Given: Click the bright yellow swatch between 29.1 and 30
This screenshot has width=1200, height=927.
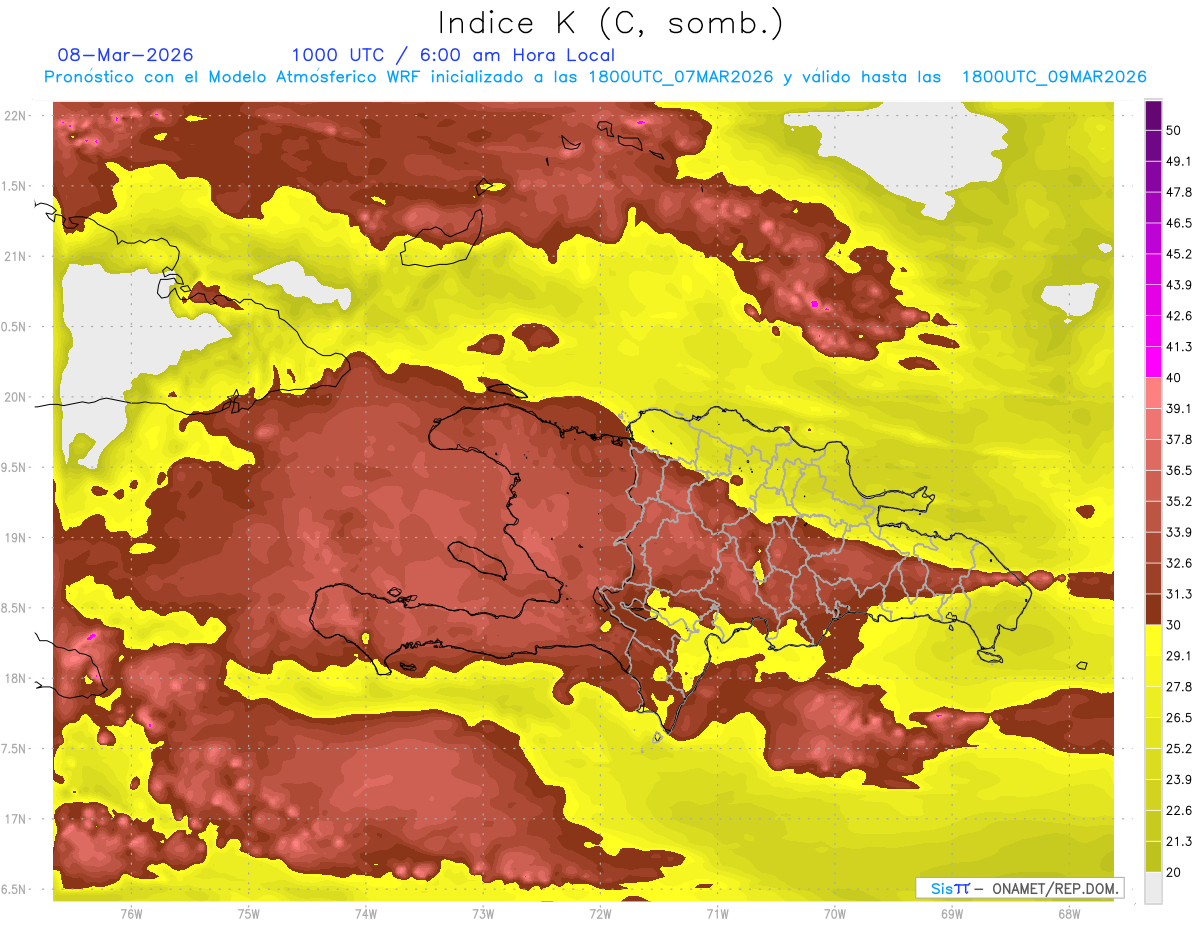Looking at the screenshot, I should click(x=1153, y=640).
